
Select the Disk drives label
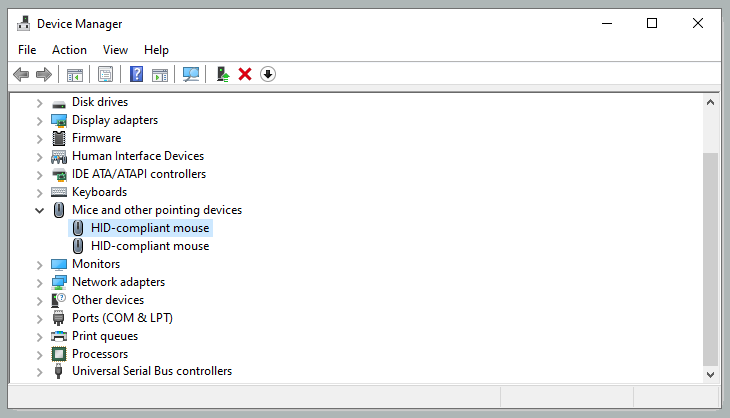click(x=100, y=102)
